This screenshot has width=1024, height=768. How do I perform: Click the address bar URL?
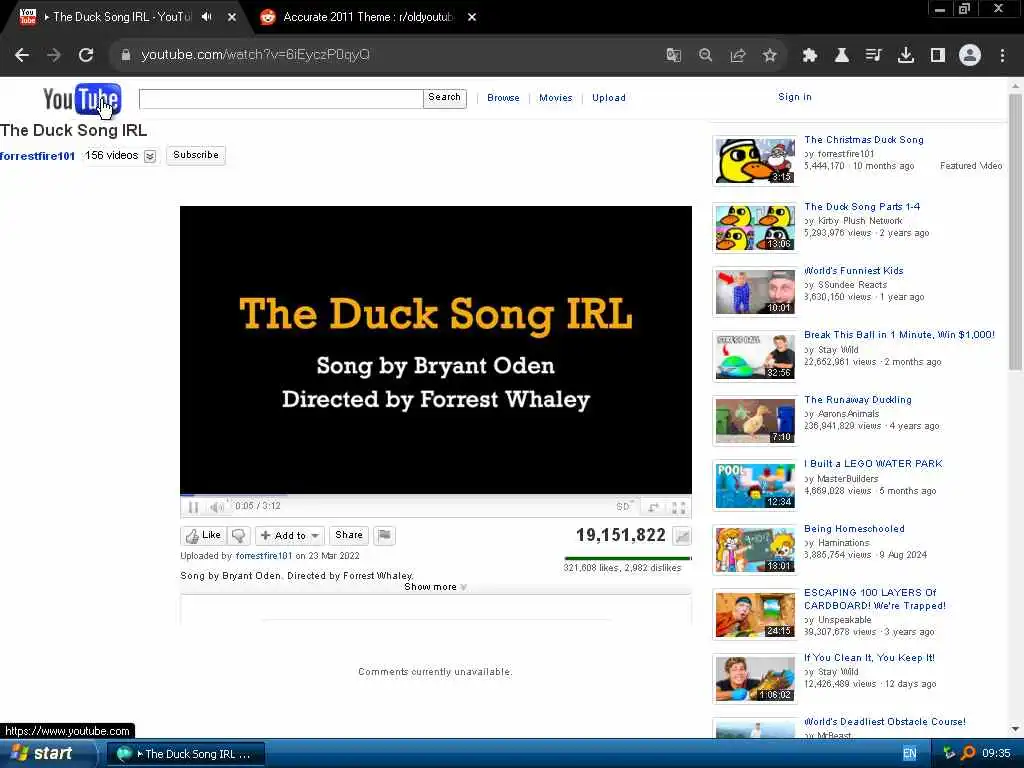click(255, 55)
